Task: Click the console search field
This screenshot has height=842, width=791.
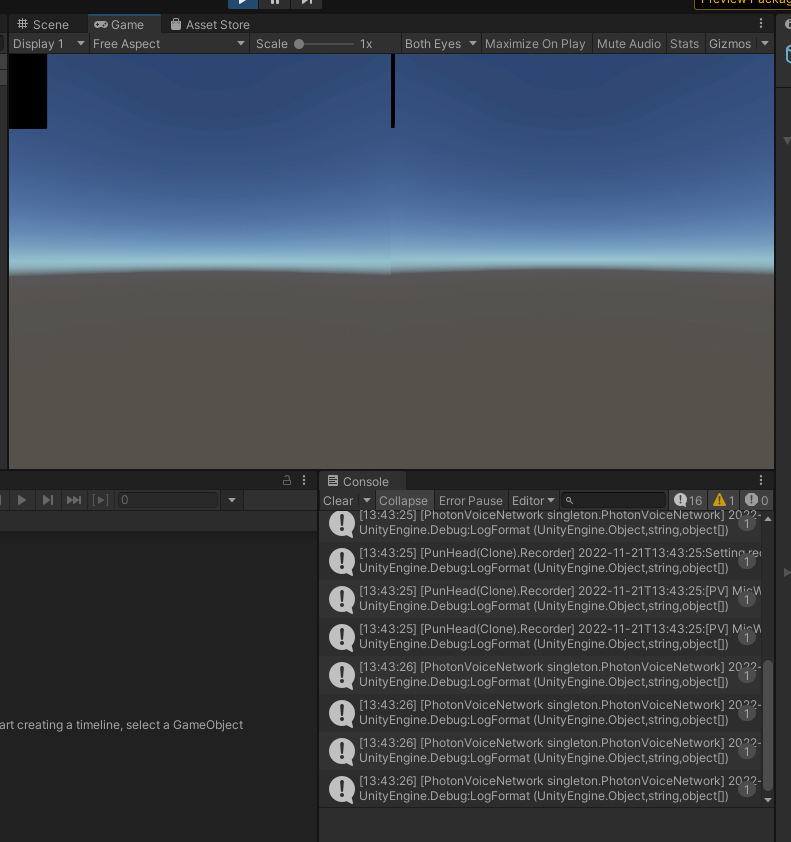Action: (x=614, y=500)
